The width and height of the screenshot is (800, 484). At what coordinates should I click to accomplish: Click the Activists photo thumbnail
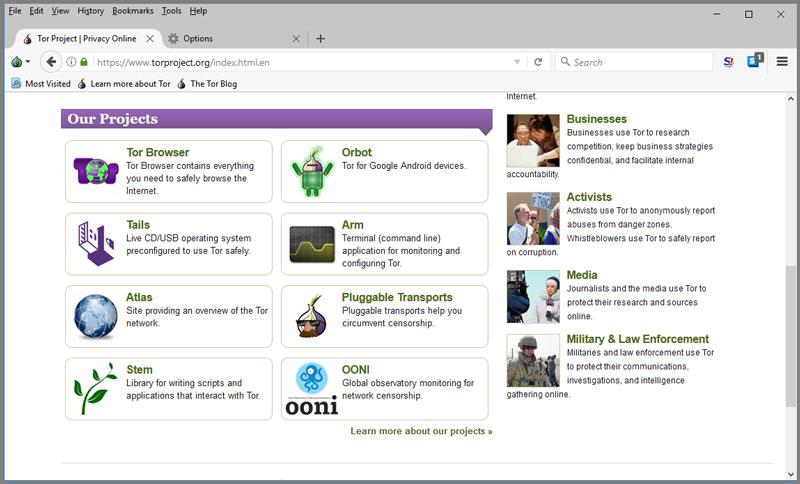point(533,218)
